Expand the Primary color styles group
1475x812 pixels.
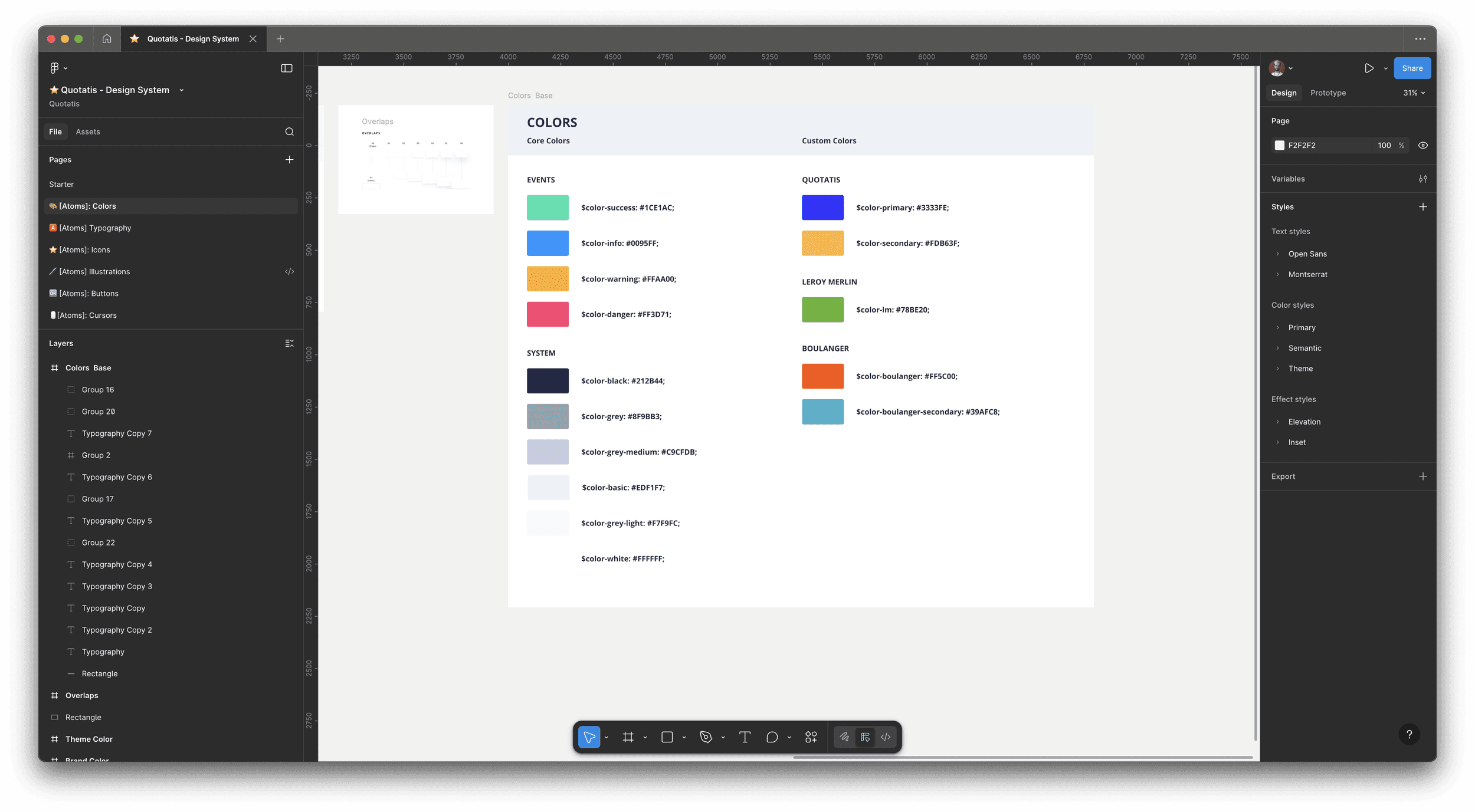tap(1278, 328)
